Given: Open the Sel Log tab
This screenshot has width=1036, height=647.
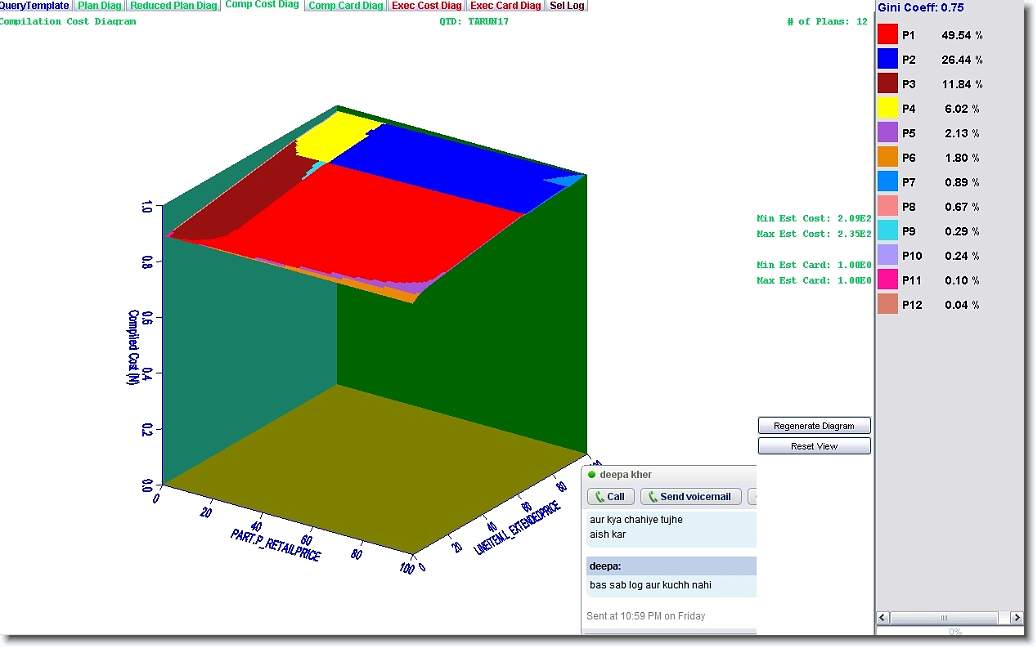Looking at the screenshot, I should tap(567, 6).
